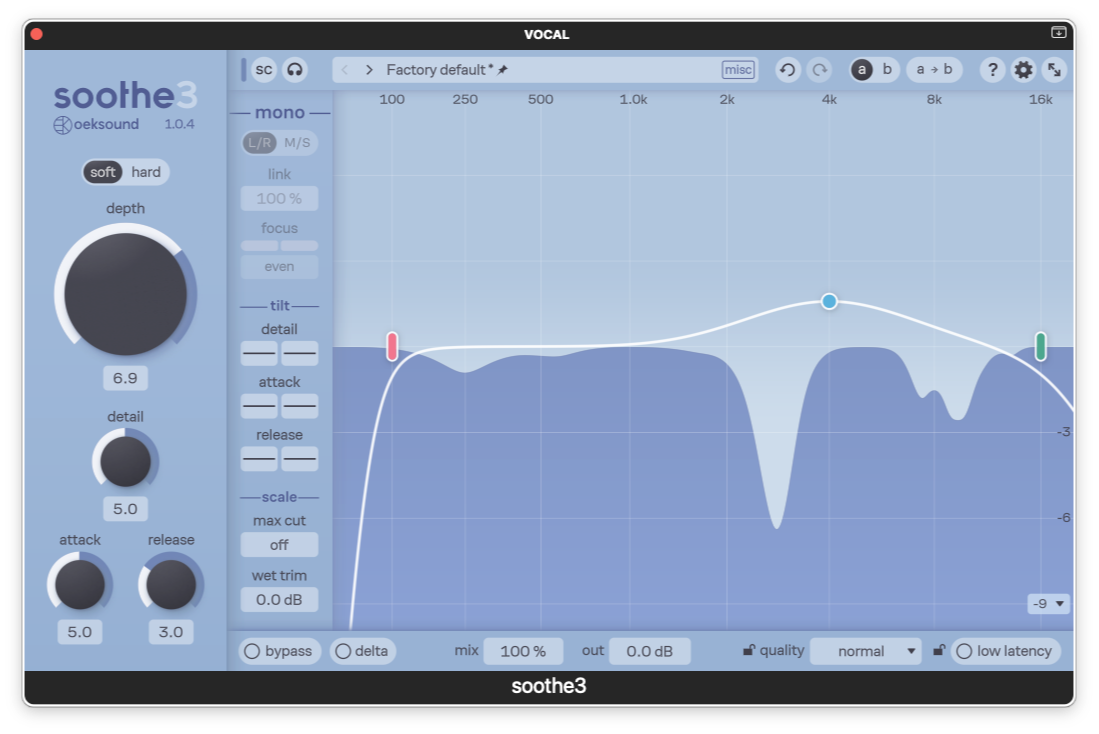Screen dimensions: 1099x734
Task: Click the attack value 5.0 box
Action: point(80,632)
